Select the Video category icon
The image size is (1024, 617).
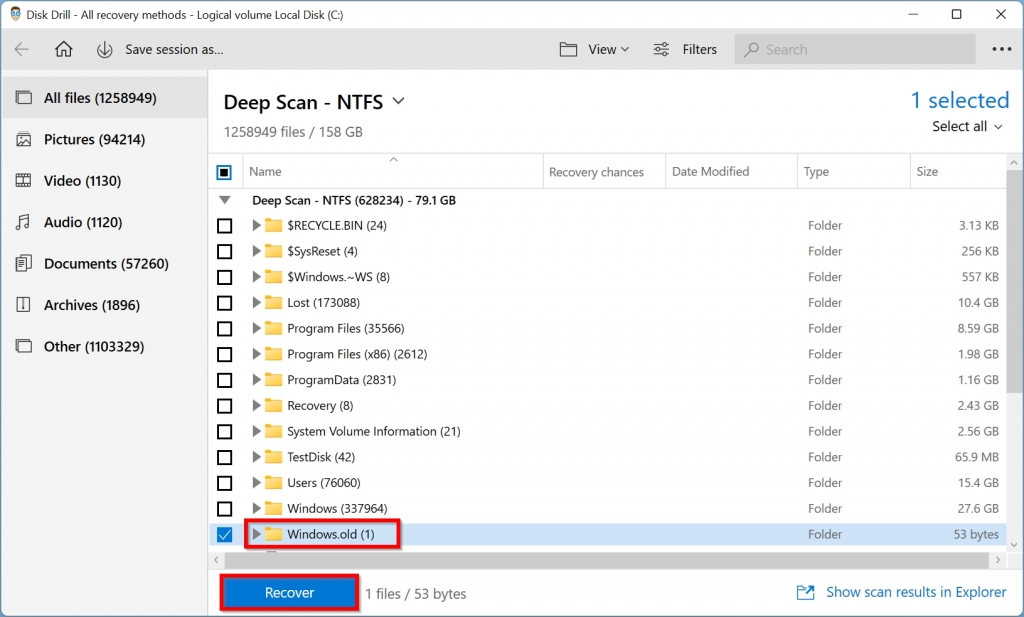click(x=22, y=180)
